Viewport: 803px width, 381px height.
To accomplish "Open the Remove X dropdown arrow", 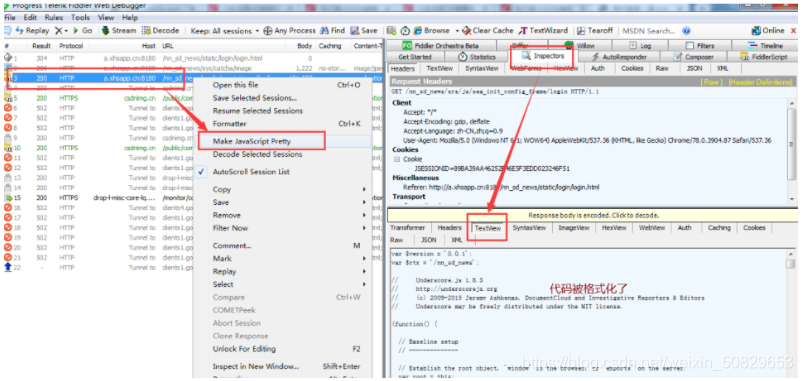I will click(67, 31).
